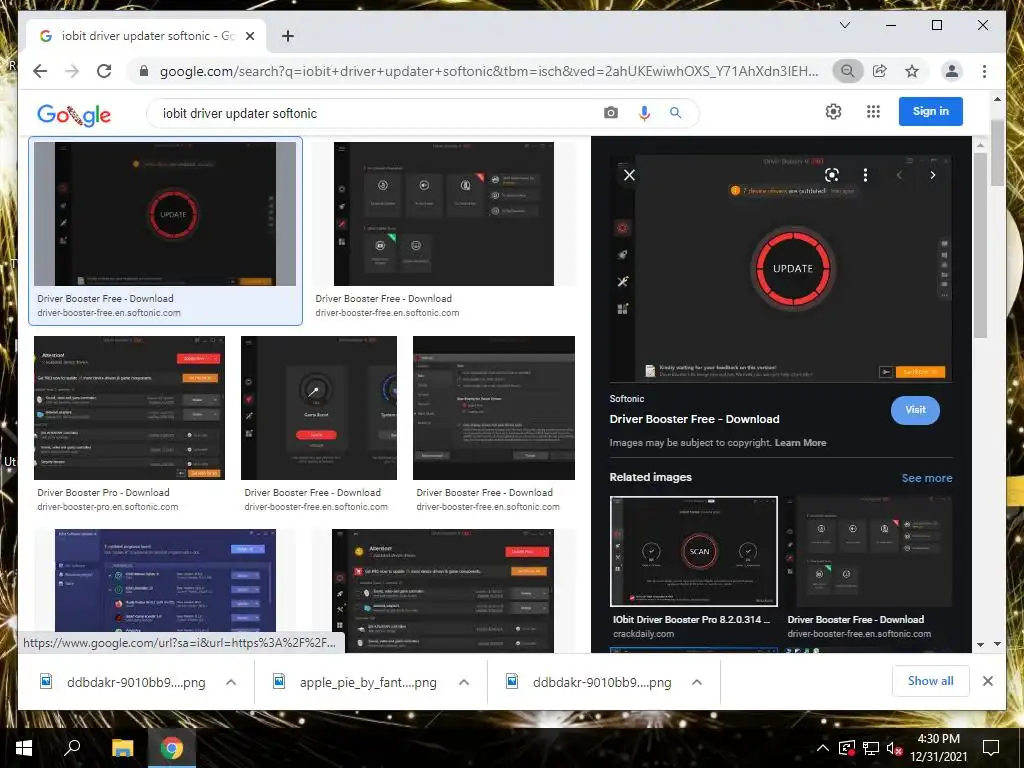Open the Chrome three-dot menu
Viewport: 1024px width, 768px height.
984,71
